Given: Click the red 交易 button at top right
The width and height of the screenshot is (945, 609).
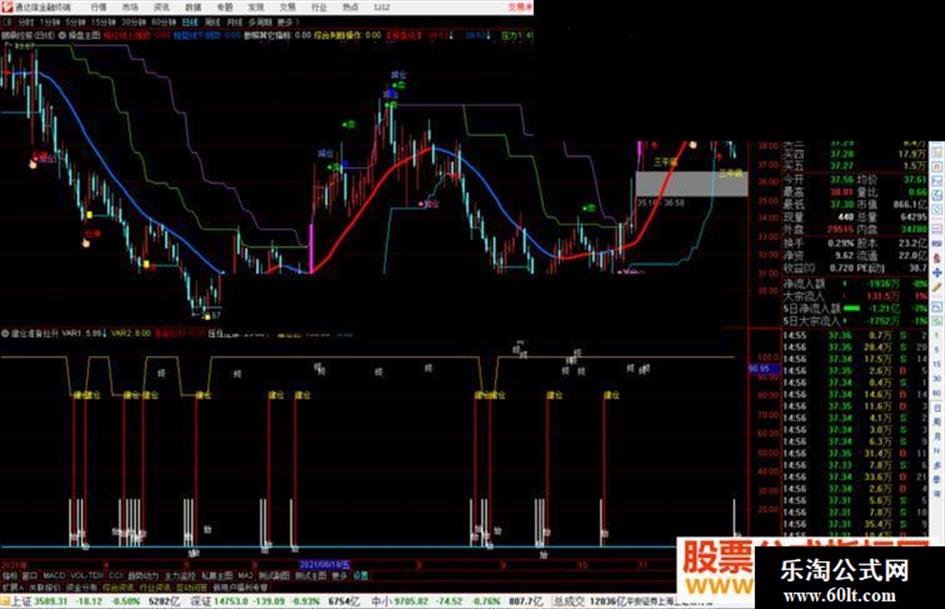Looking at the screenshot, I should 520,7.
